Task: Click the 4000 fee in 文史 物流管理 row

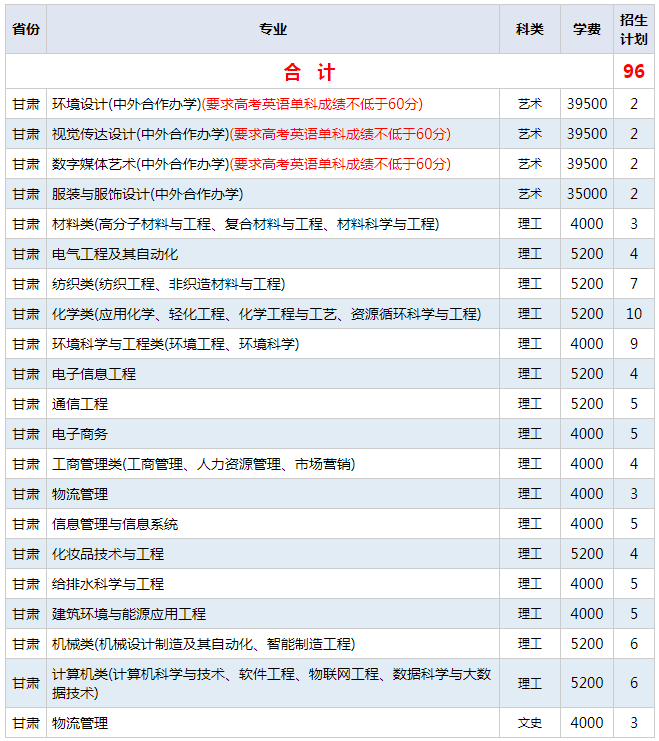Action: (x=587, y=723)
